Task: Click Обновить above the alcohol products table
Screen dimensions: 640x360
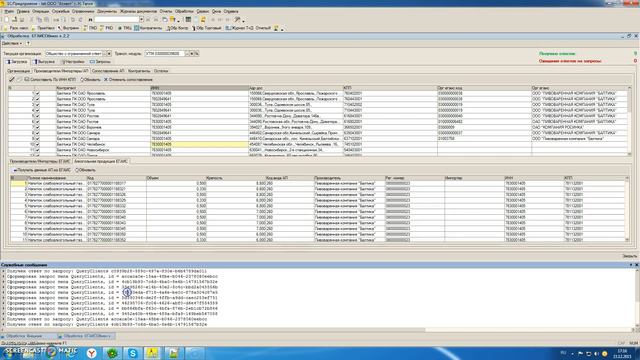Action: pos(85,170)
